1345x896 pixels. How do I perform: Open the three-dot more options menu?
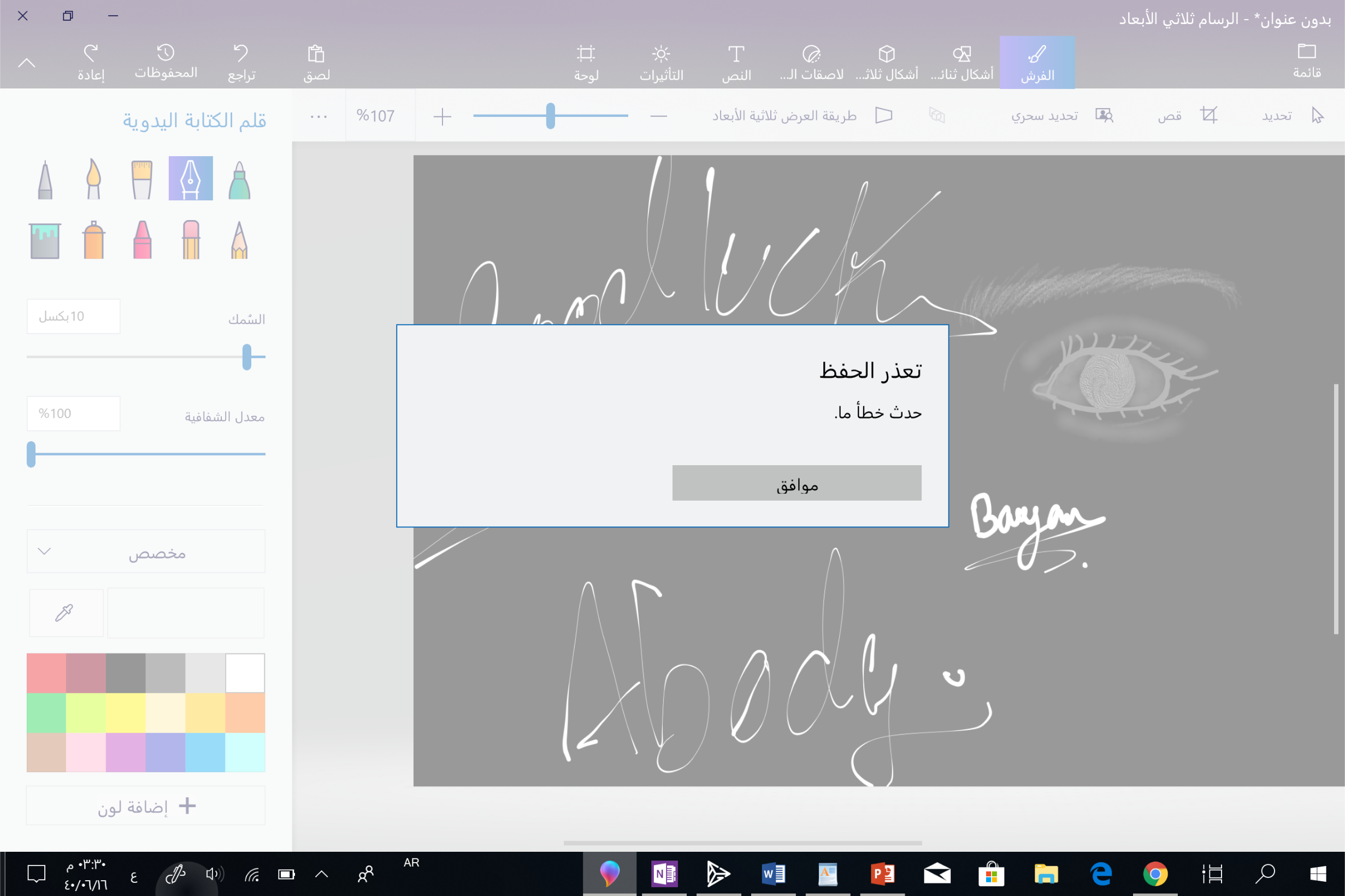(x=318, y=116)
